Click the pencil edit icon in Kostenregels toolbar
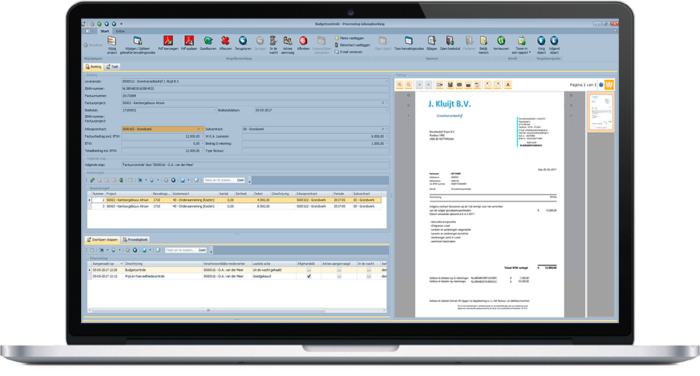The width and height of the screenshot is (700, 376). click(92, 180)
